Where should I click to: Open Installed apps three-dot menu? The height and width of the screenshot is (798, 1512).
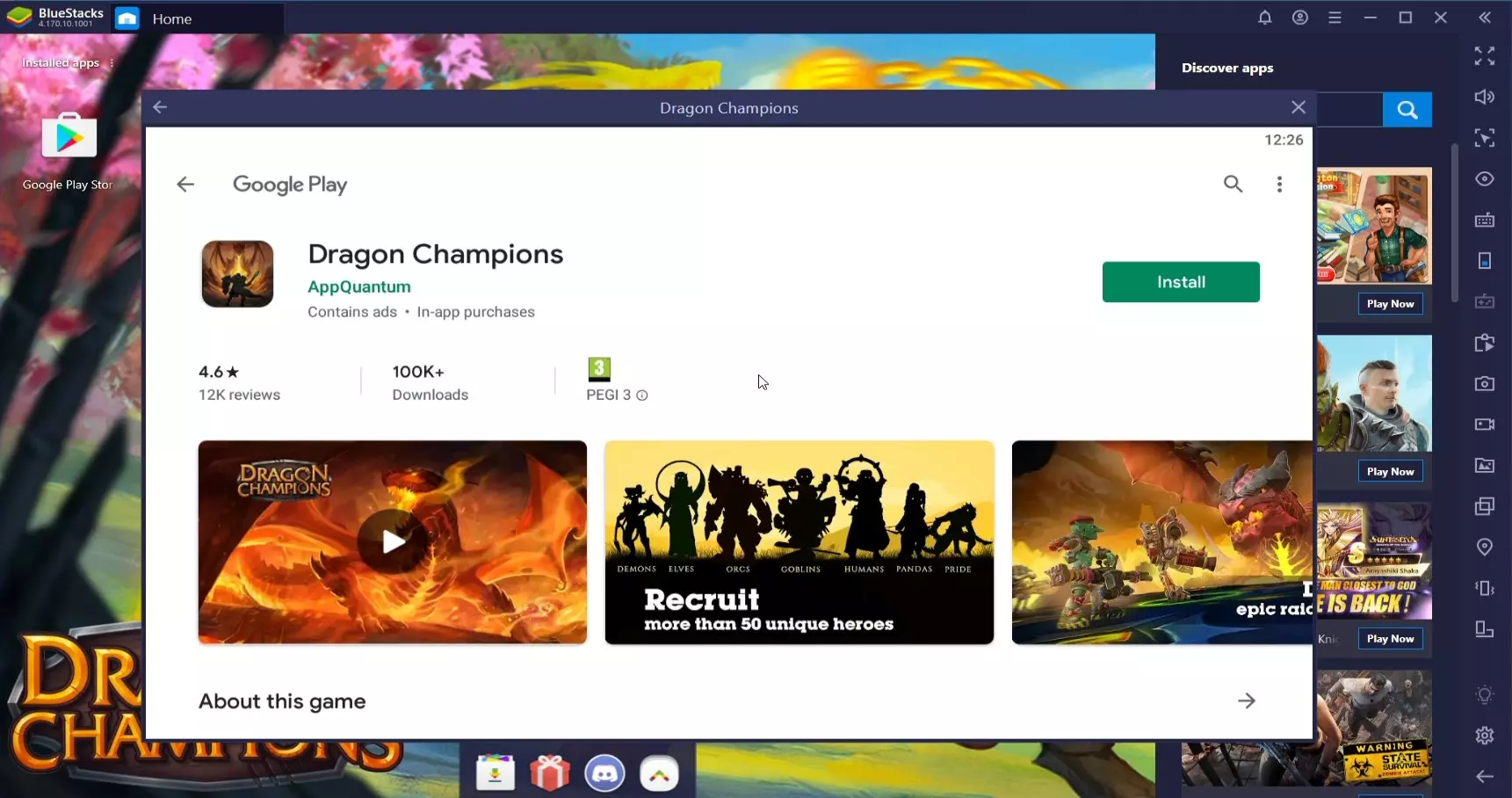[x=112, y=63]
